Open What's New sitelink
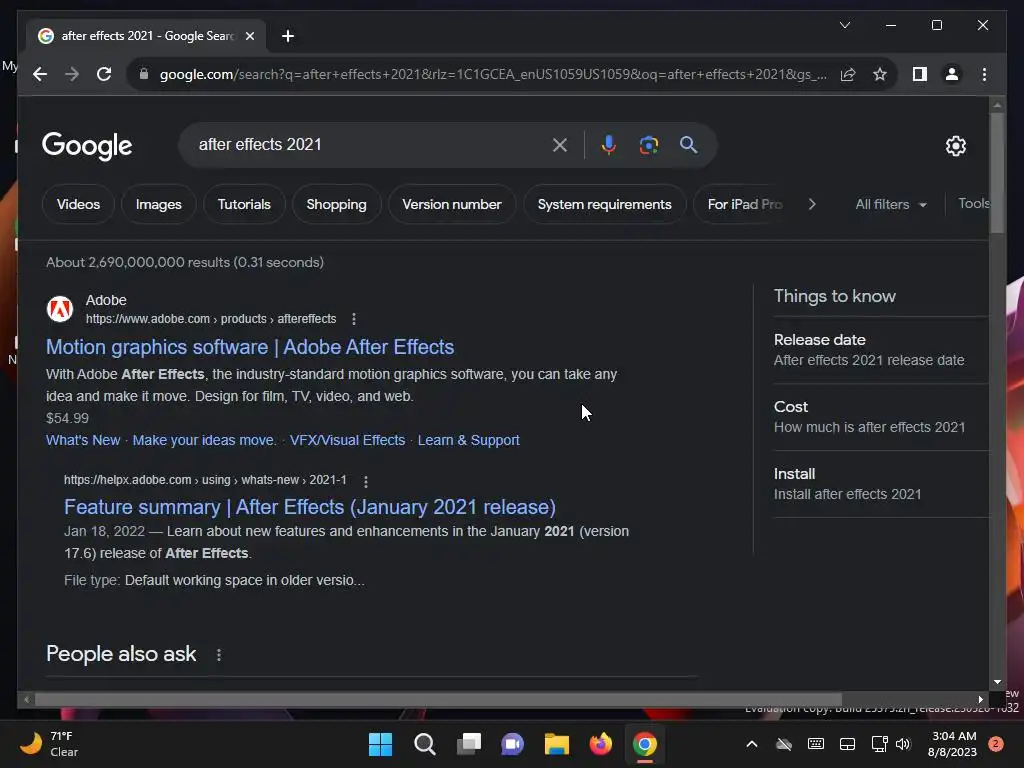The image size is (1024, 768). click(83, 440)
